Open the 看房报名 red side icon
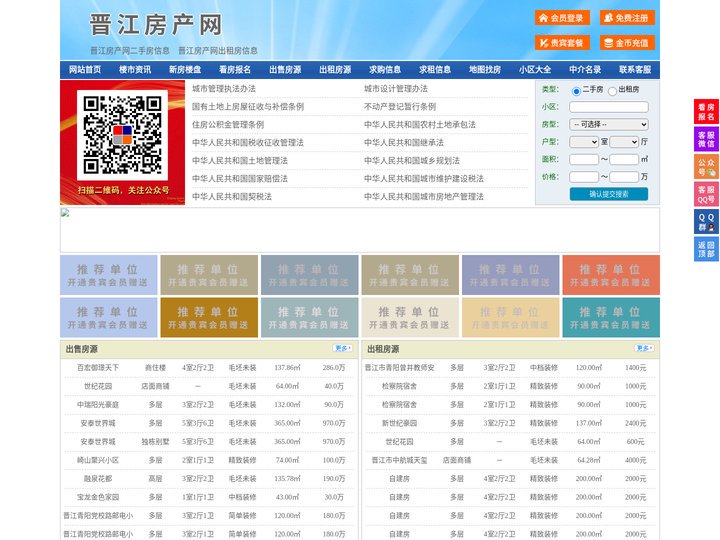 point(706,112)
